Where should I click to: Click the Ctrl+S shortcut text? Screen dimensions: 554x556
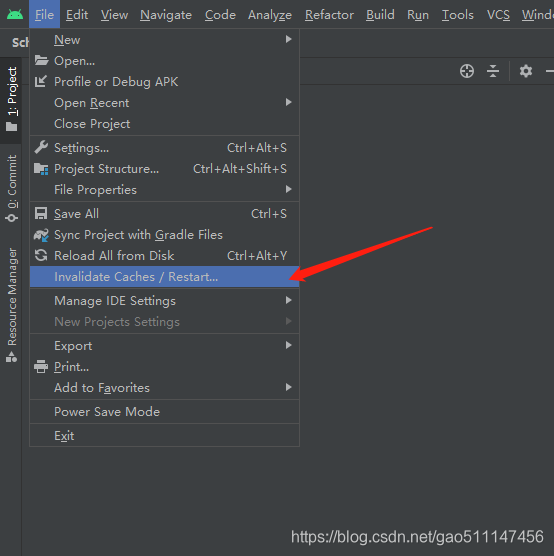269,213
